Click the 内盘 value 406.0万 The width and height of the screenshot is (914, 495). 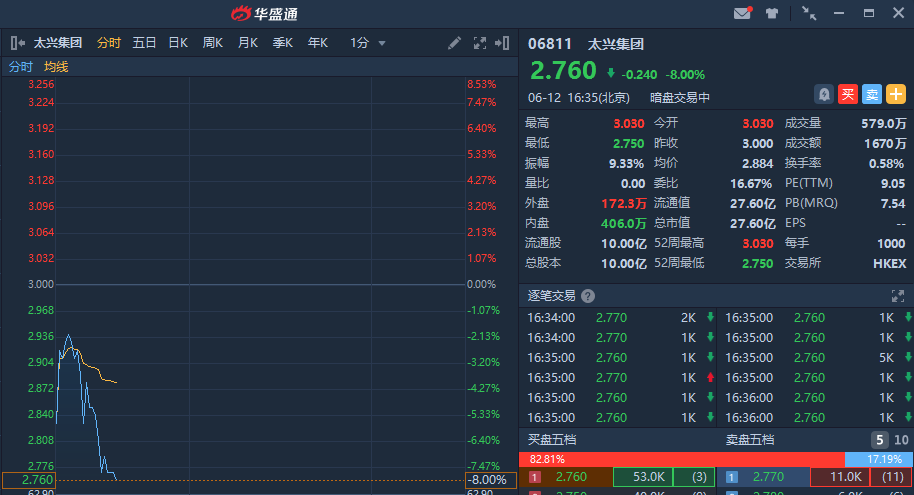tap(624, 223)
